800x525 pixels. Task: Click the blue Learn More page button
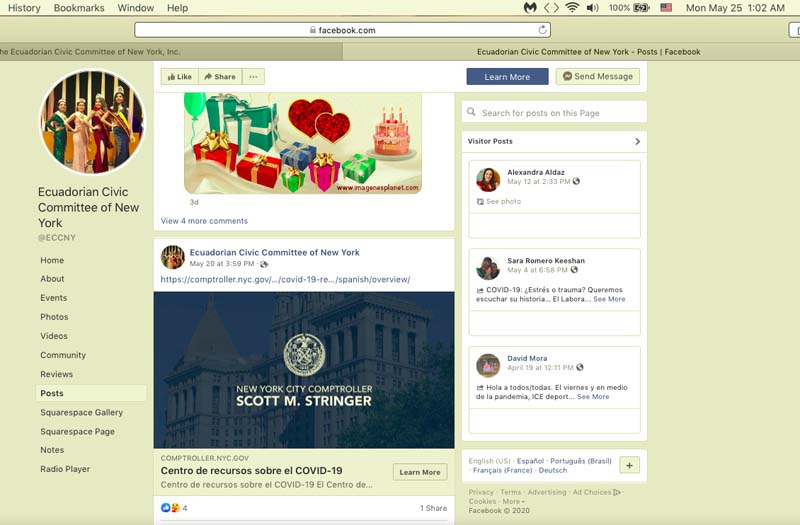coord(507,77)
